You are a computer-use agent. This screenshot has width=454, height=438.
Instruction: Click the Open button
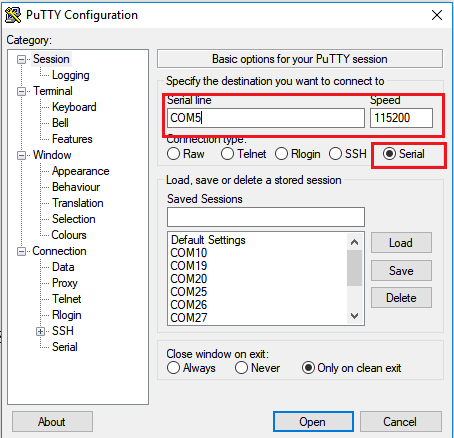click(x=313, y=422)
